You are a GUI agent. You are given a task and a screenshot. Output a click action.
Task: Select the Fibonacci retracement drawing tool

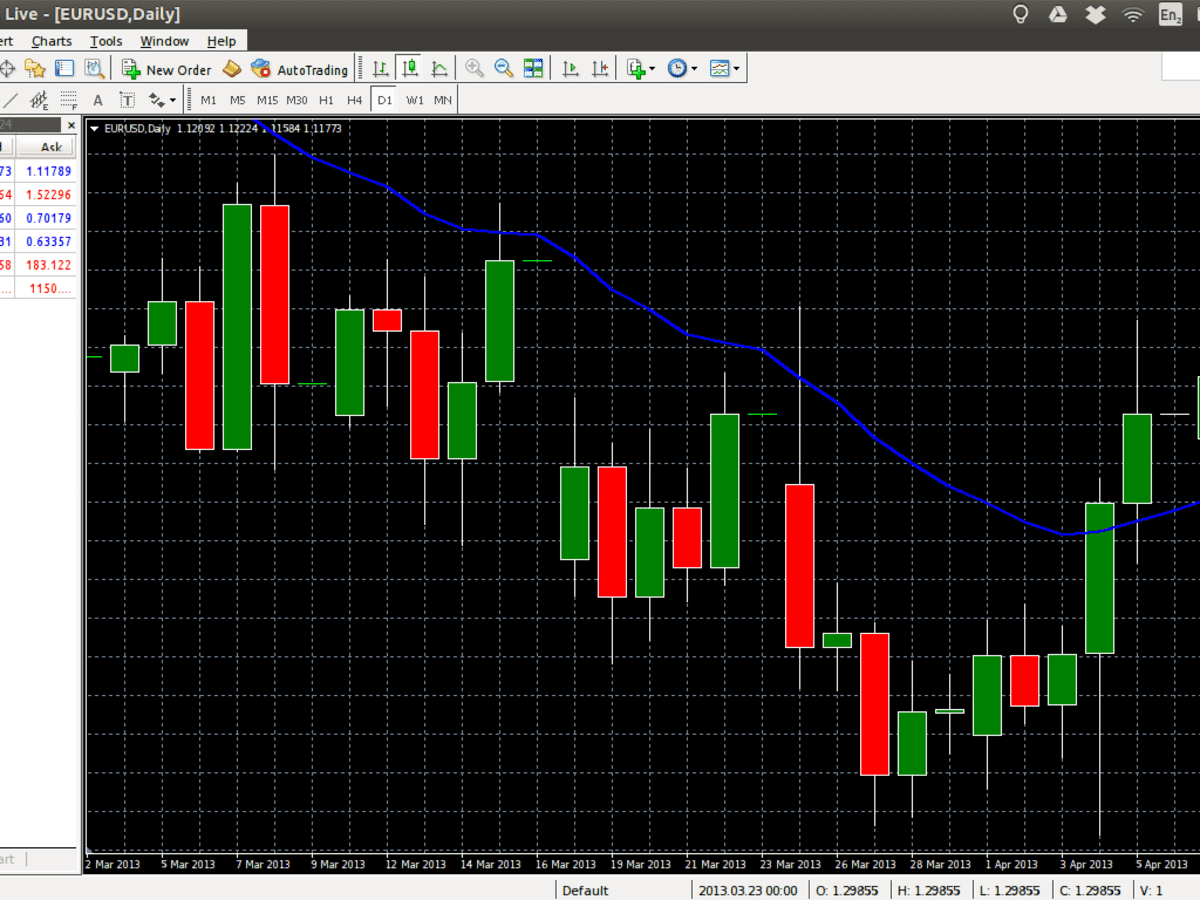66,100
